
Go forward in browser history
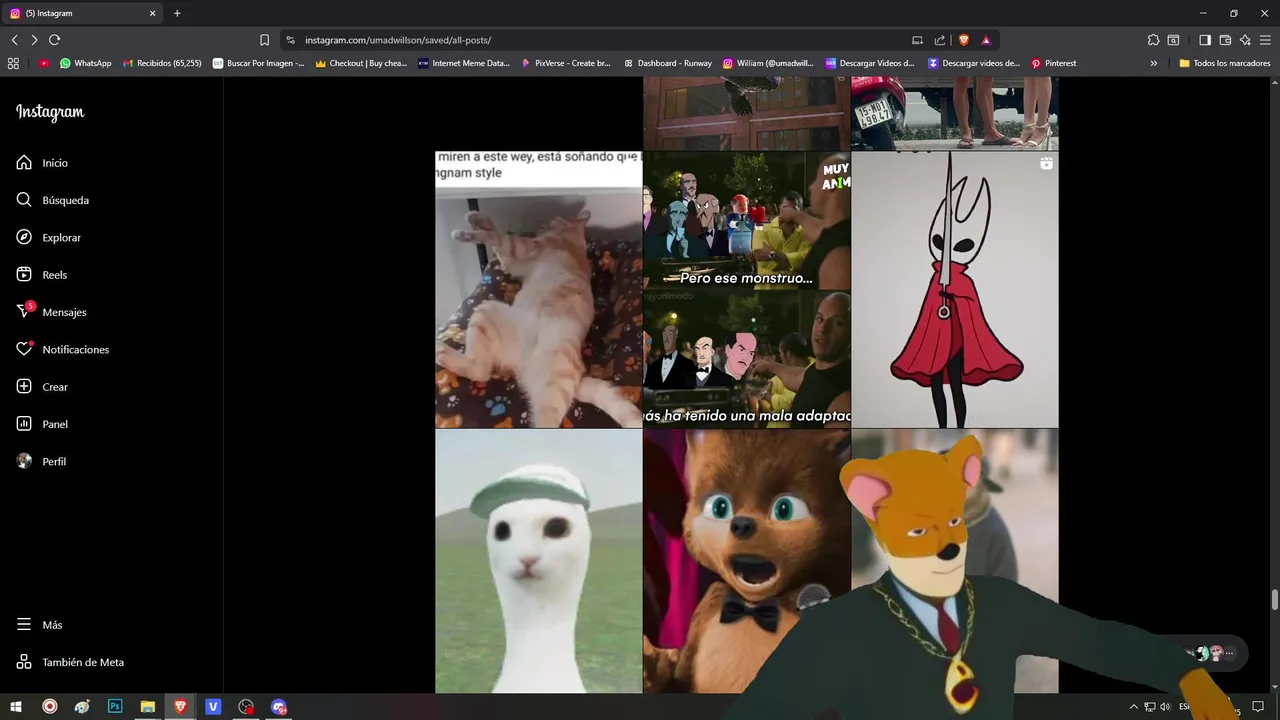click(x=34, y=40)
